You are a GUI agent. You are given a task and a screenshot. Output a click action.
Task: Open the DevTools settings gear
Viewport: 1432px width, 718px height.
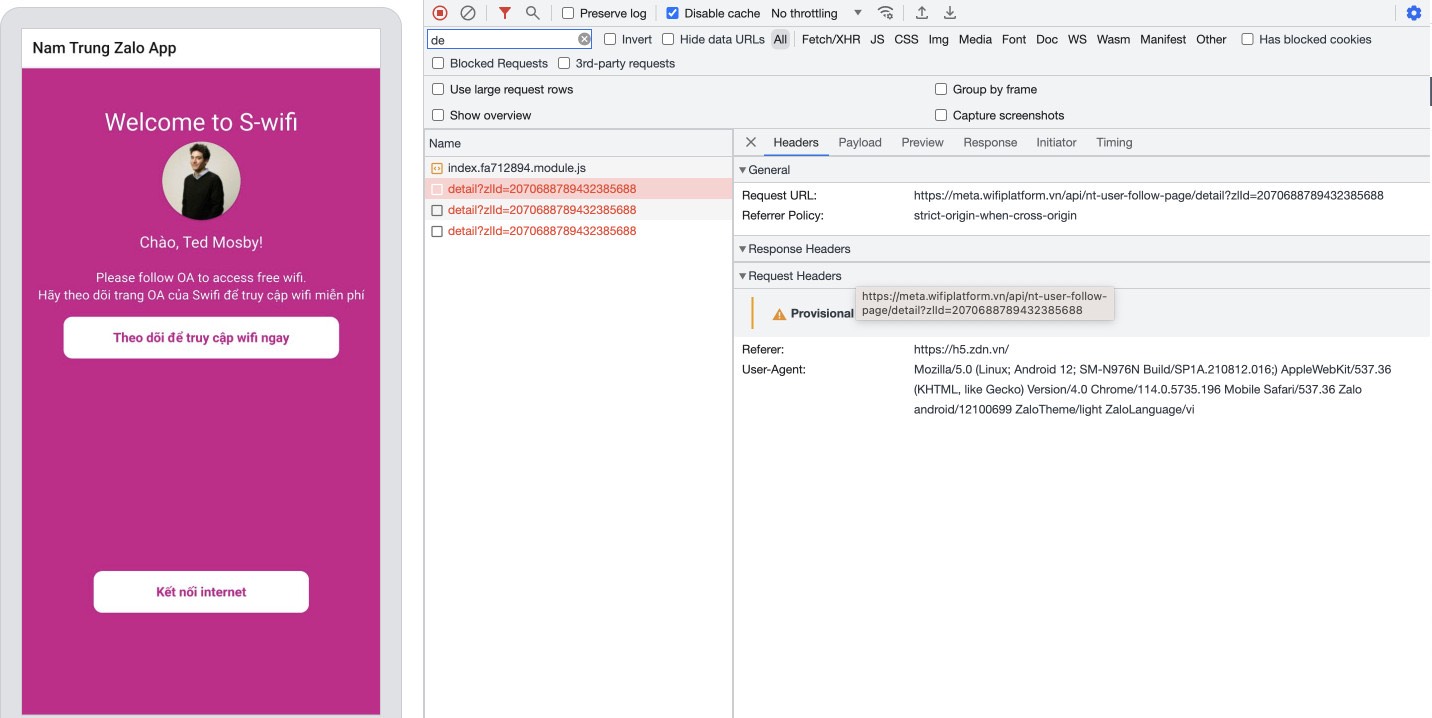click(x=1414, y=13)
